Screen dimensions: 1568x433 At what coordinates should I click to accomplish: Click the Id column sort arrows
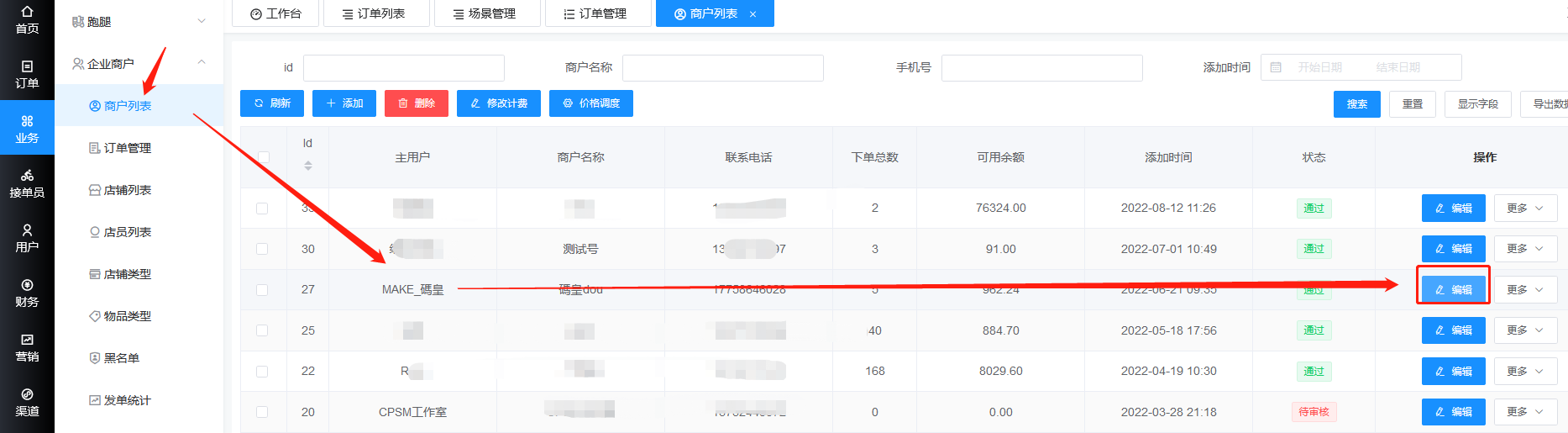[x=308, y=166]
